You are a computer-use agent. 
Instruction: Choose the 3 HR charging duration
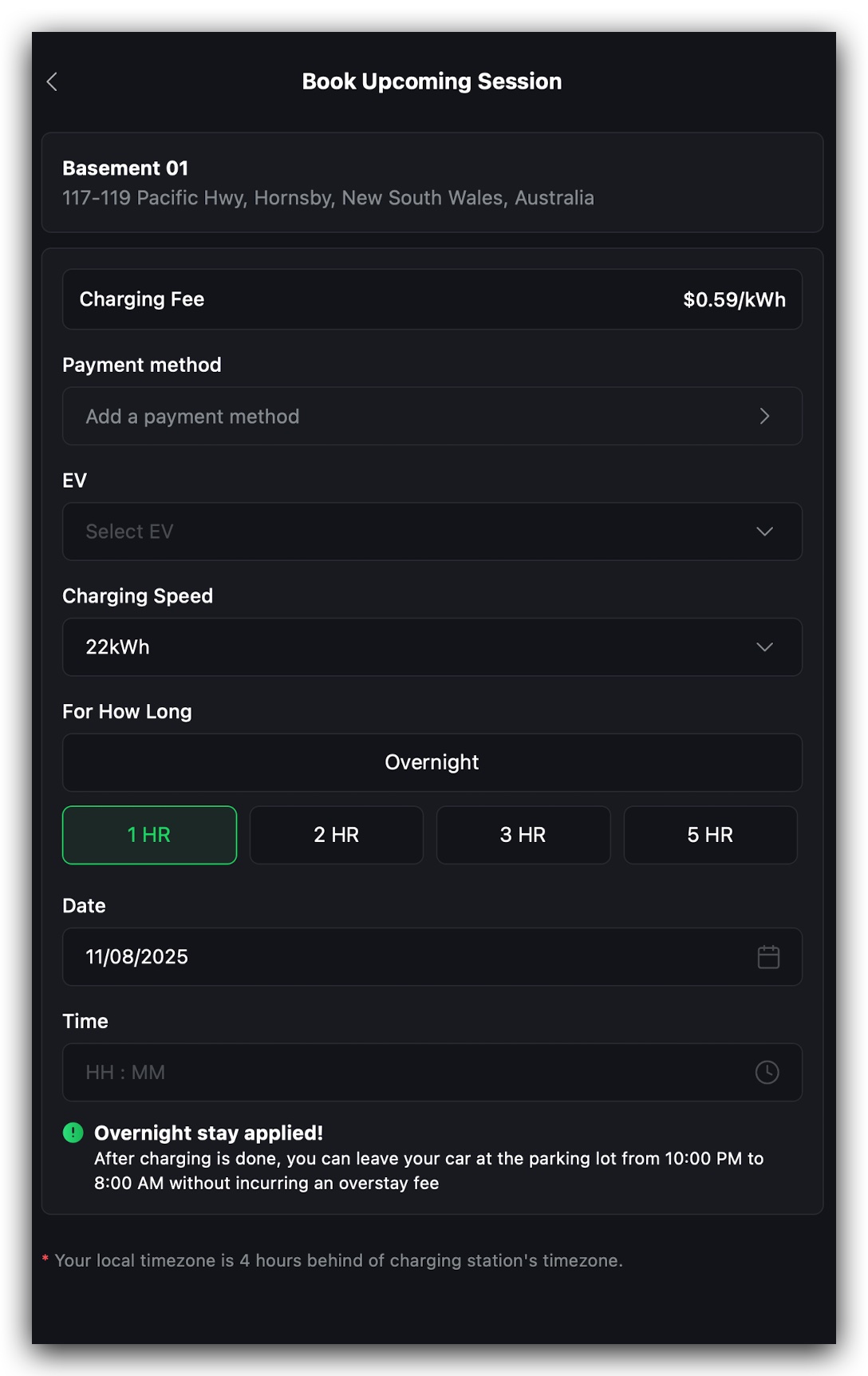(x=523, y=835)
